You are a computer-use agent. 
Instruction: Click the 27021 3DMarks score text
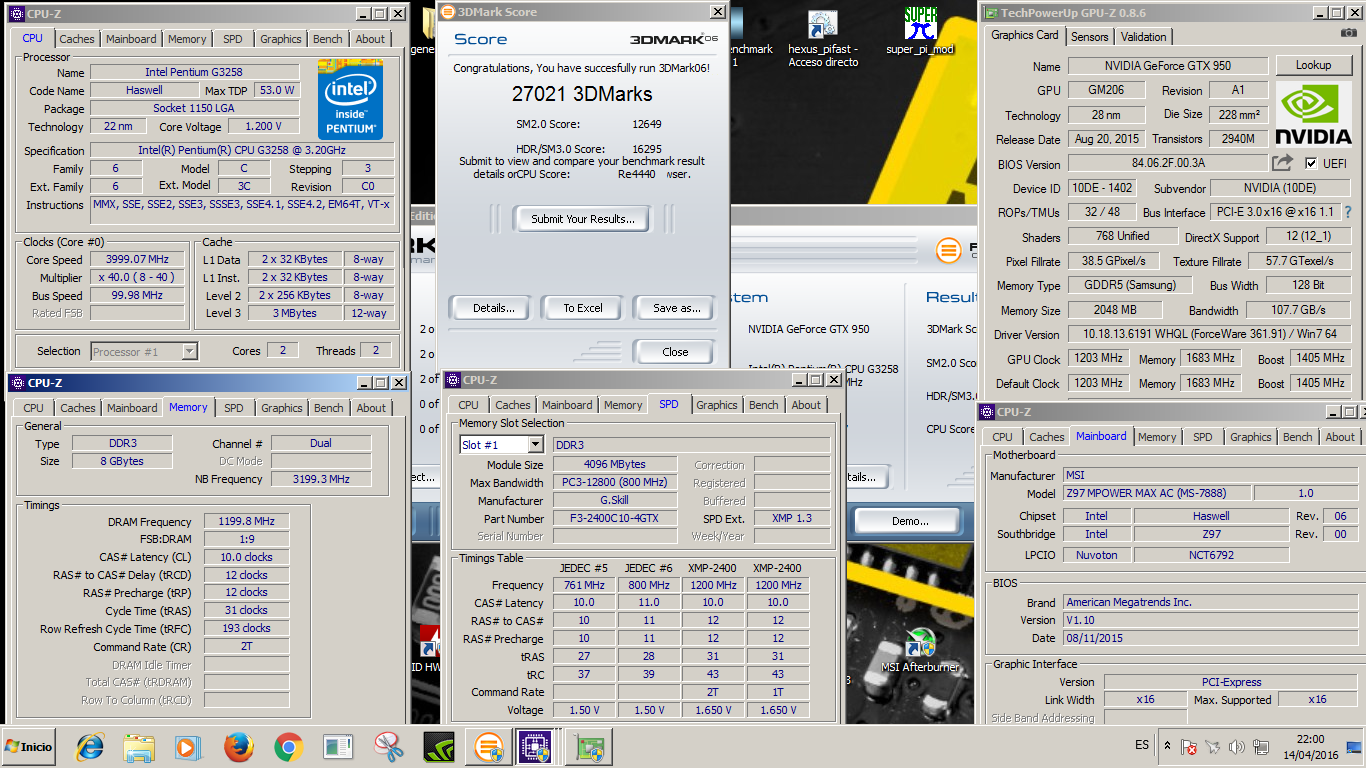[x=581, y=95]
